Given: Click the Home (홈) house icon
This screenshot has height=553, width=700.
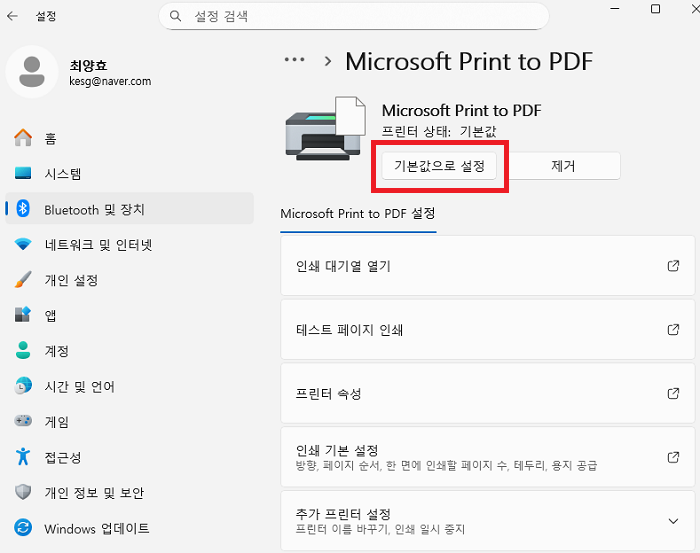Looking at the screenshot, I should coord(23,138).
